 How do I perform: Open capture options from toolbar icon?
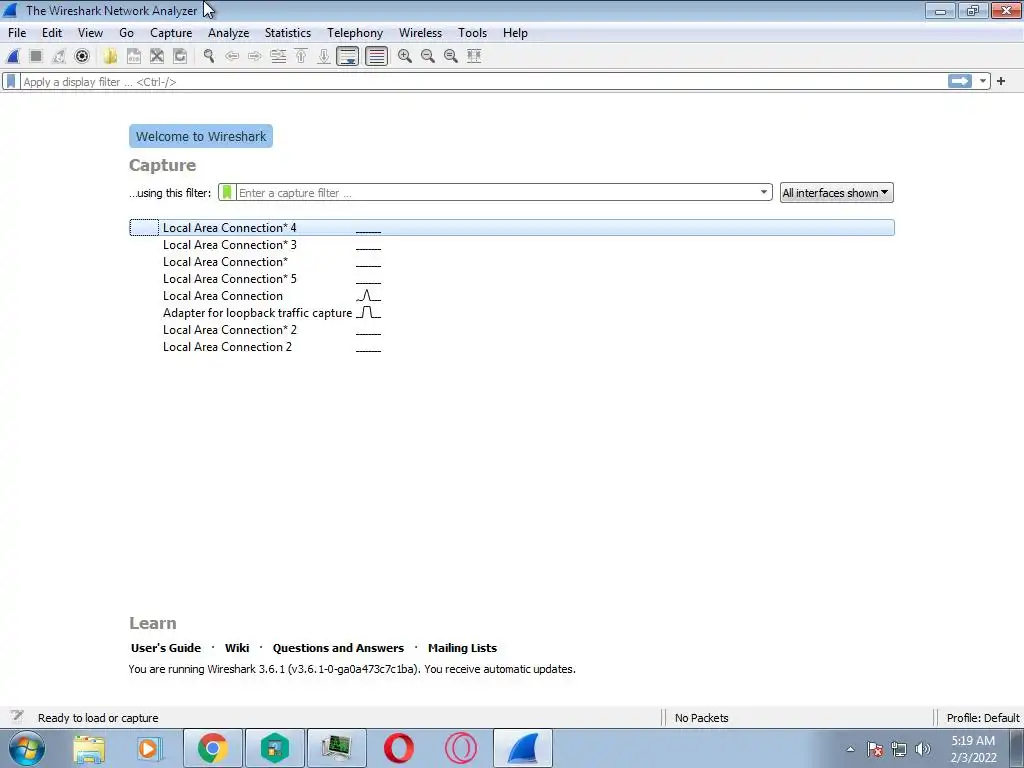(x=82, y=56)
